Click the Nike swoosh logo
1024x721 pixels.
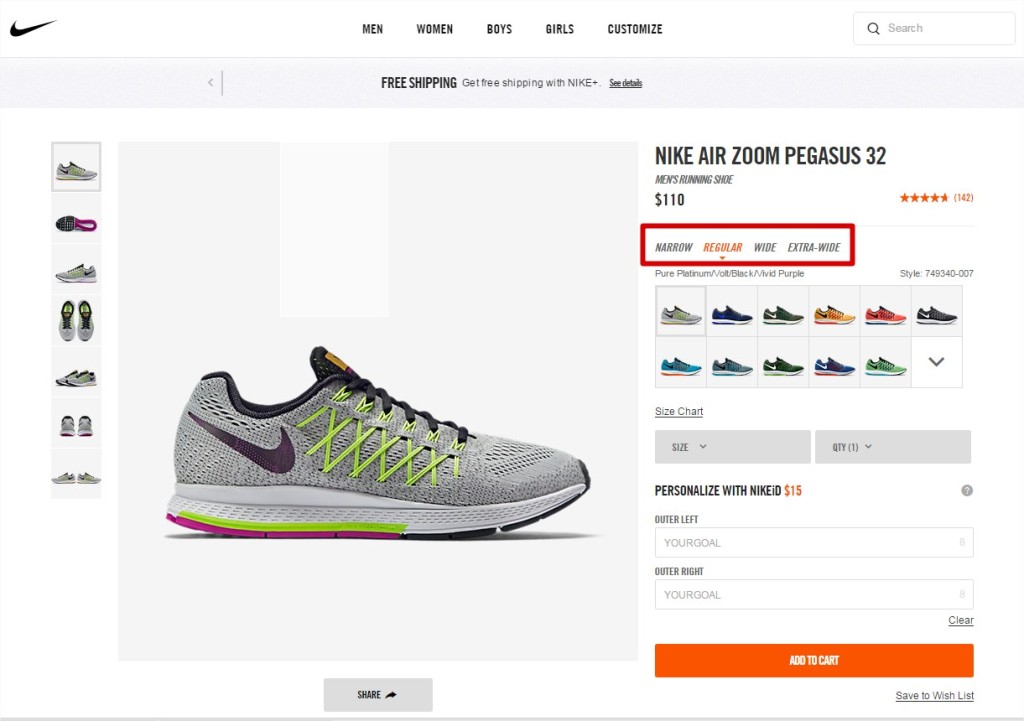click(33, 29)
